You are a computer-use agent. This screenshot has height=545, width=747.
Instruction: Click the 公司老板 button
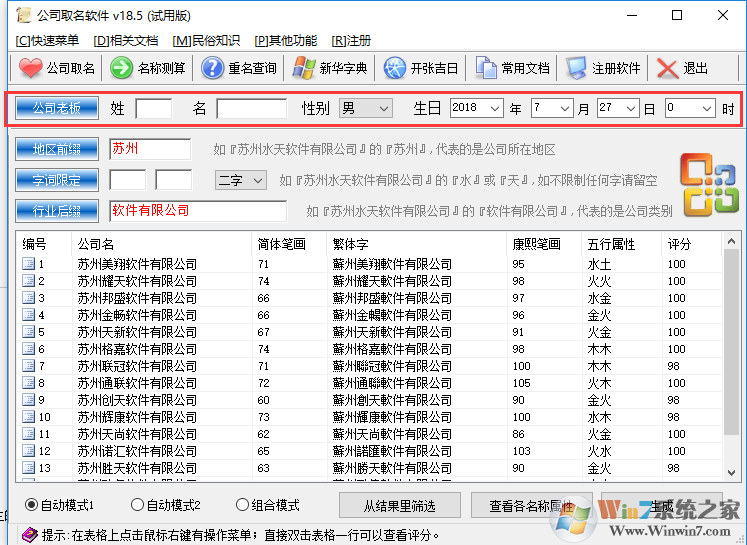click(x=57, y=108)
